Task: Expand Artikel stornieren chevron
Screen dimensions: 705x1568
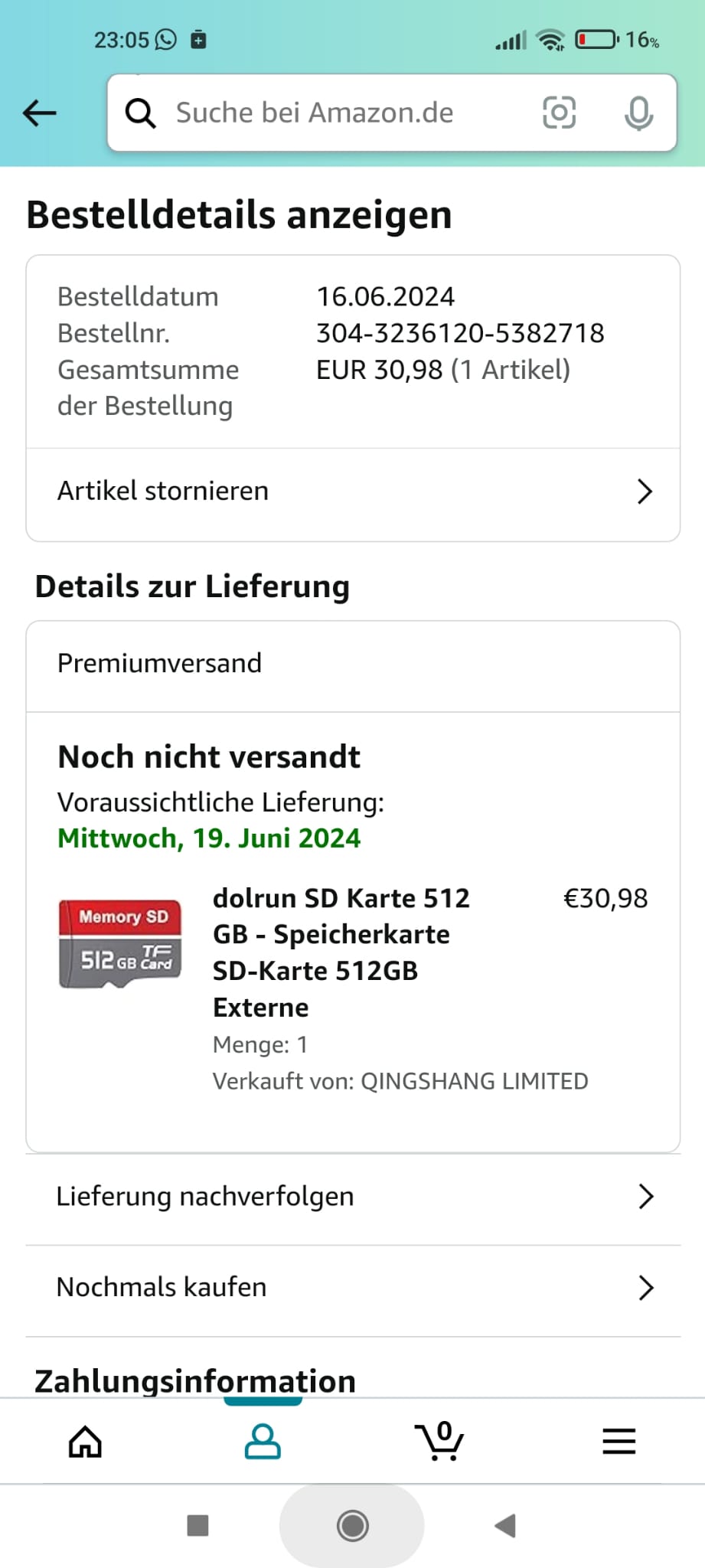Action: pyautogui.click(x=645, y=492)
